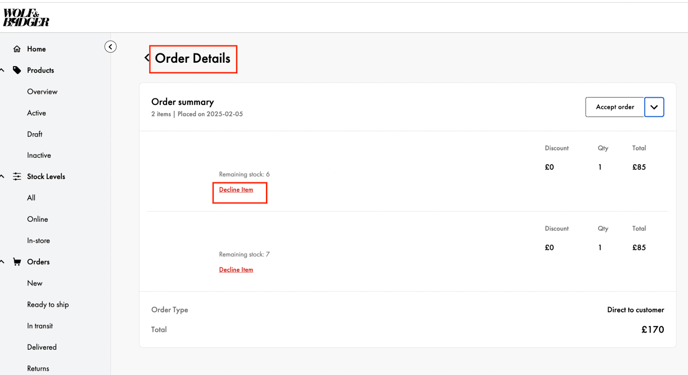Click the Order Type label
Image resolution: width=688 pixels, height=375 pixels.
[x=170, y=310]
